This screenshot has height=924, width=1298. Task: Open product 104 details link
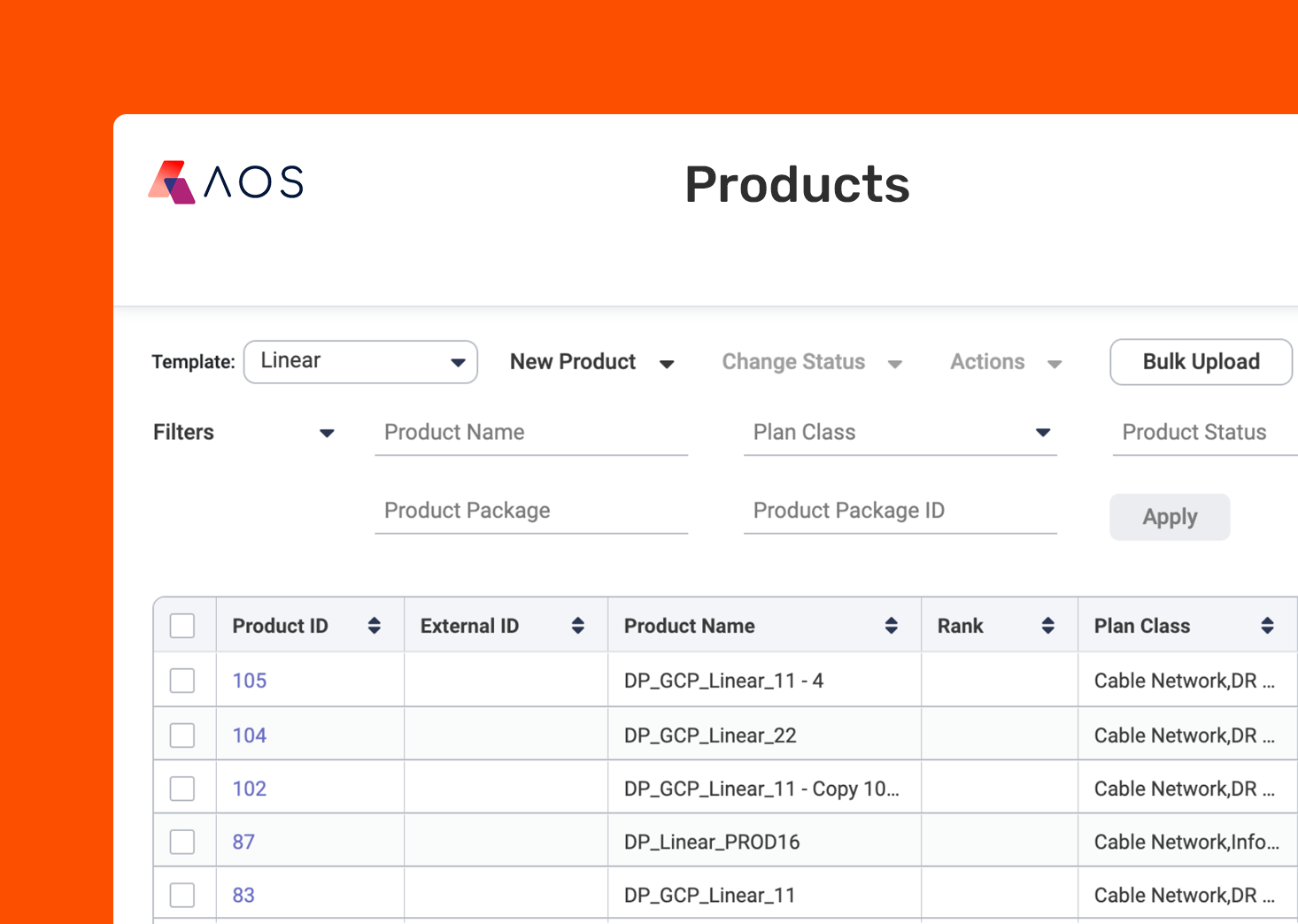pyautogui.click(x=250, y=735)
